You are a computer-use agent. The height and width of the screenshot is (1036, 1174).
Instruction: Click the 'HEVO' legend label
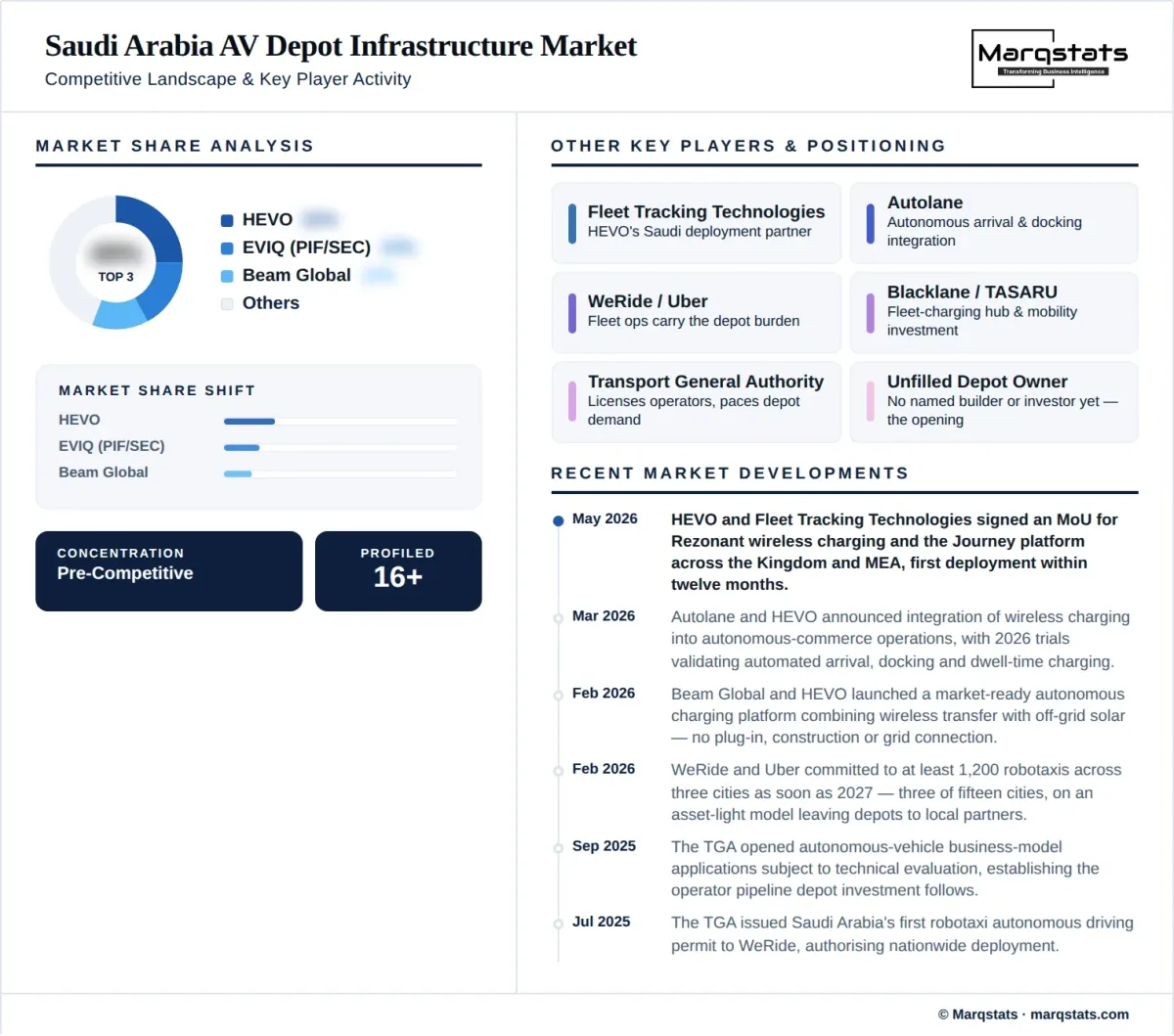(267, 220)
